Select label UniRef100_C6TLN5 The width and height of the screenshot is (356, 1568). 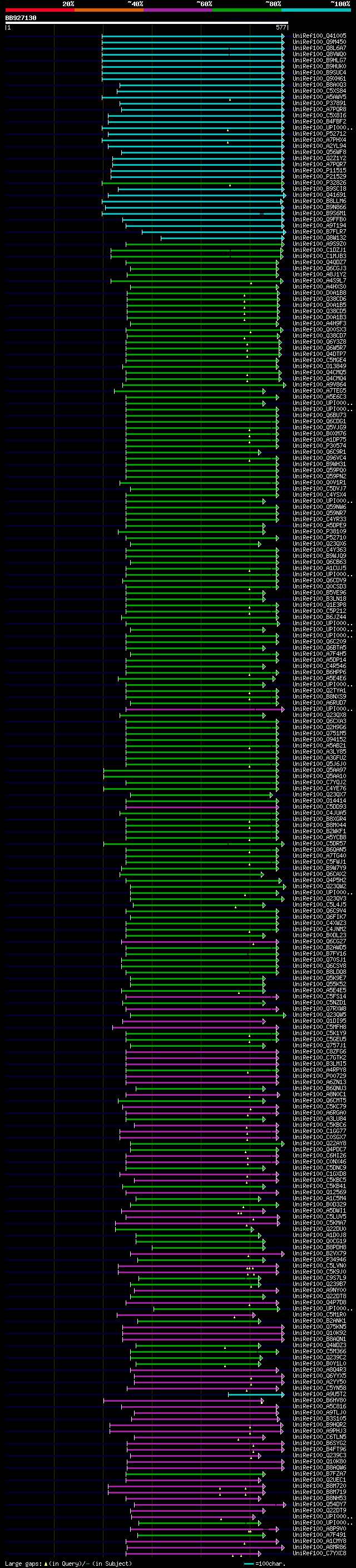pos(319,1437)
